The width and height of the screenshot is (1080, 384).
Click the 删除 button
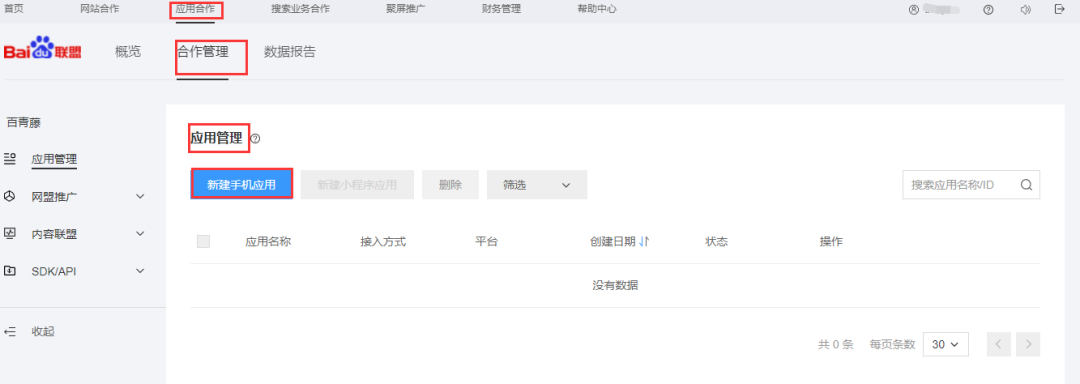[450, 184]
